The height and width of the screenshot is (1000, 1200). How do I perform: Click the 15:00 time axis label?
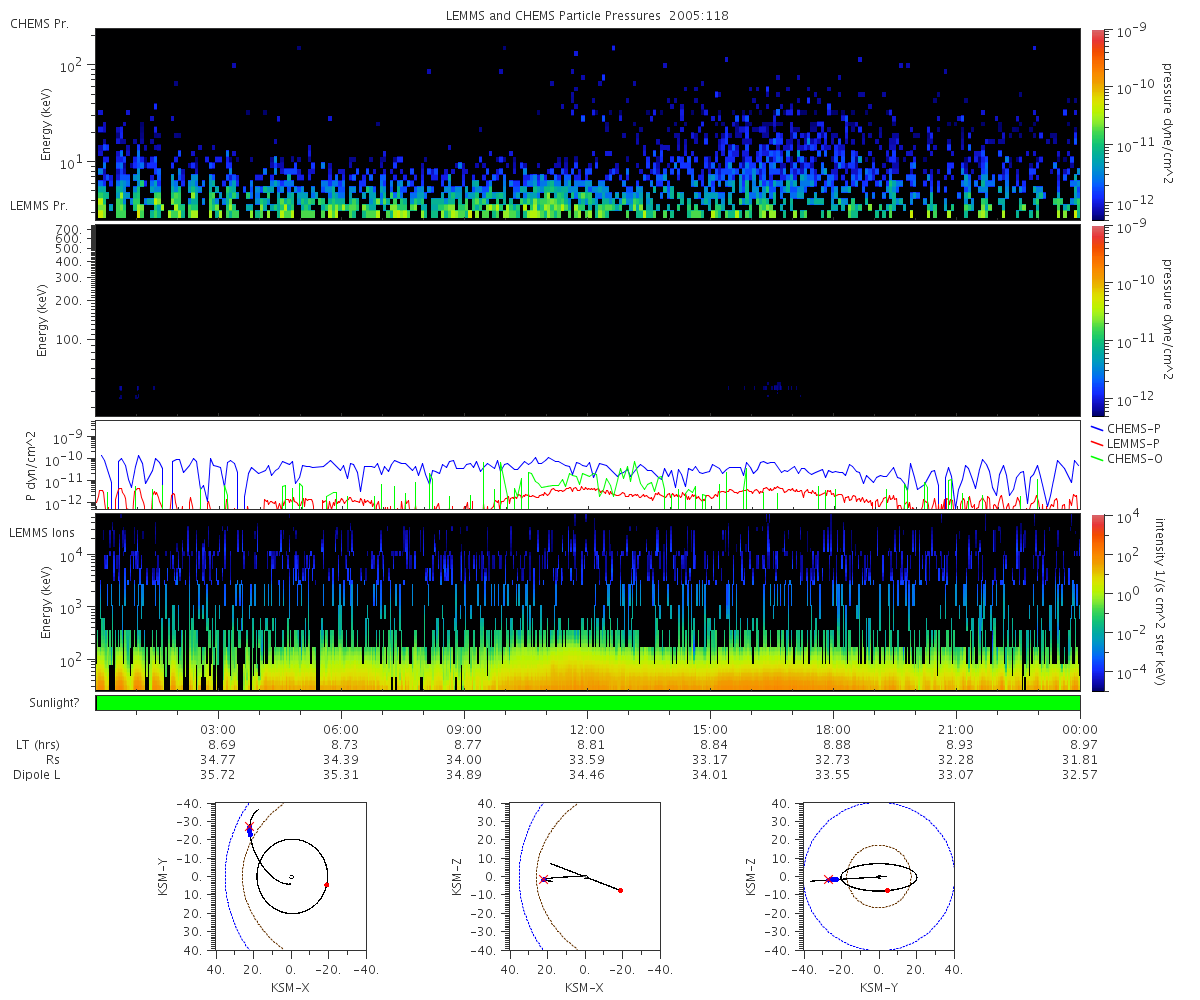(x=711, y=730)
